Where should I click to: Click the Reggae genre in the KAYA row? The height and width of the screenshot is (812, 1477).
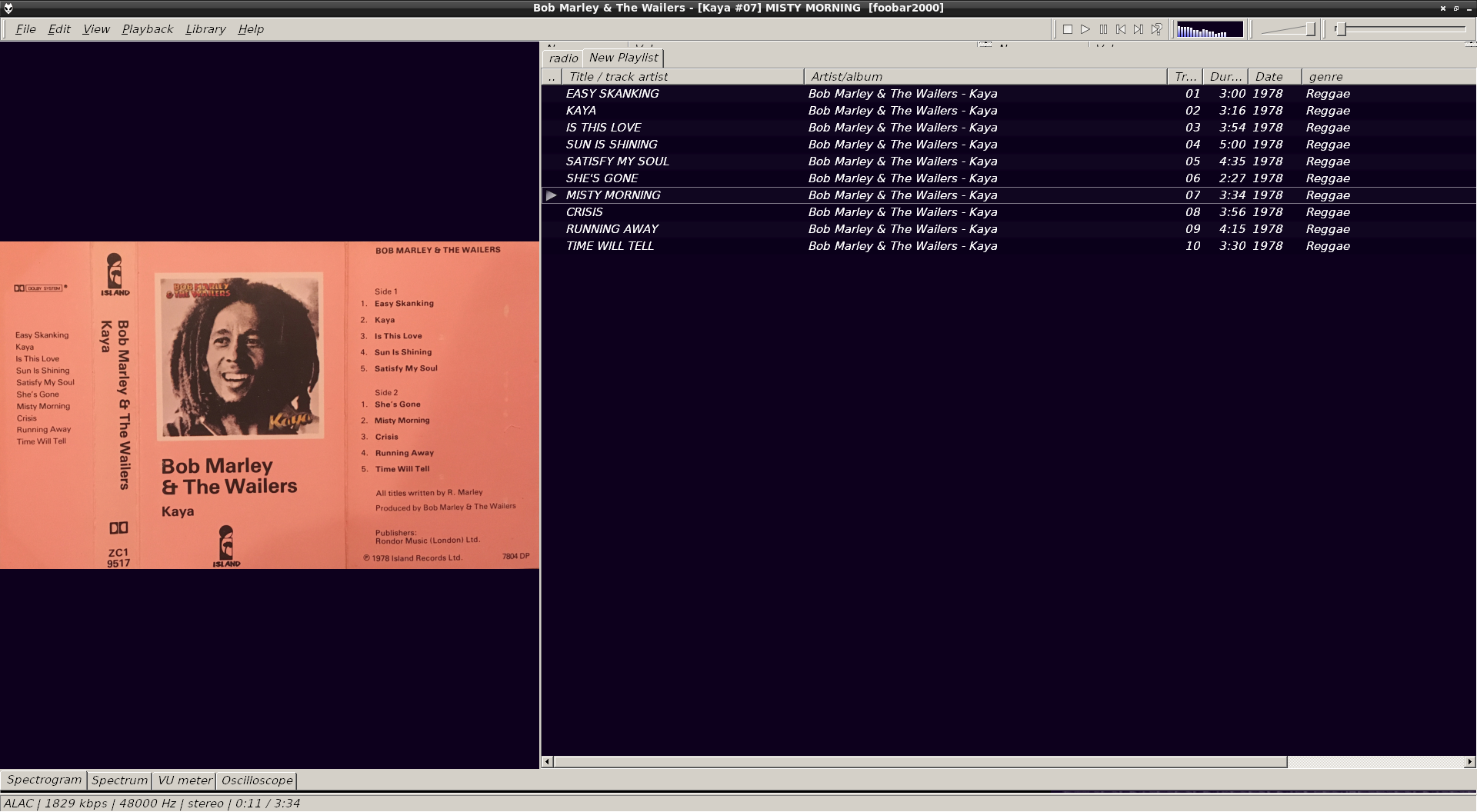coord(1328,111)
